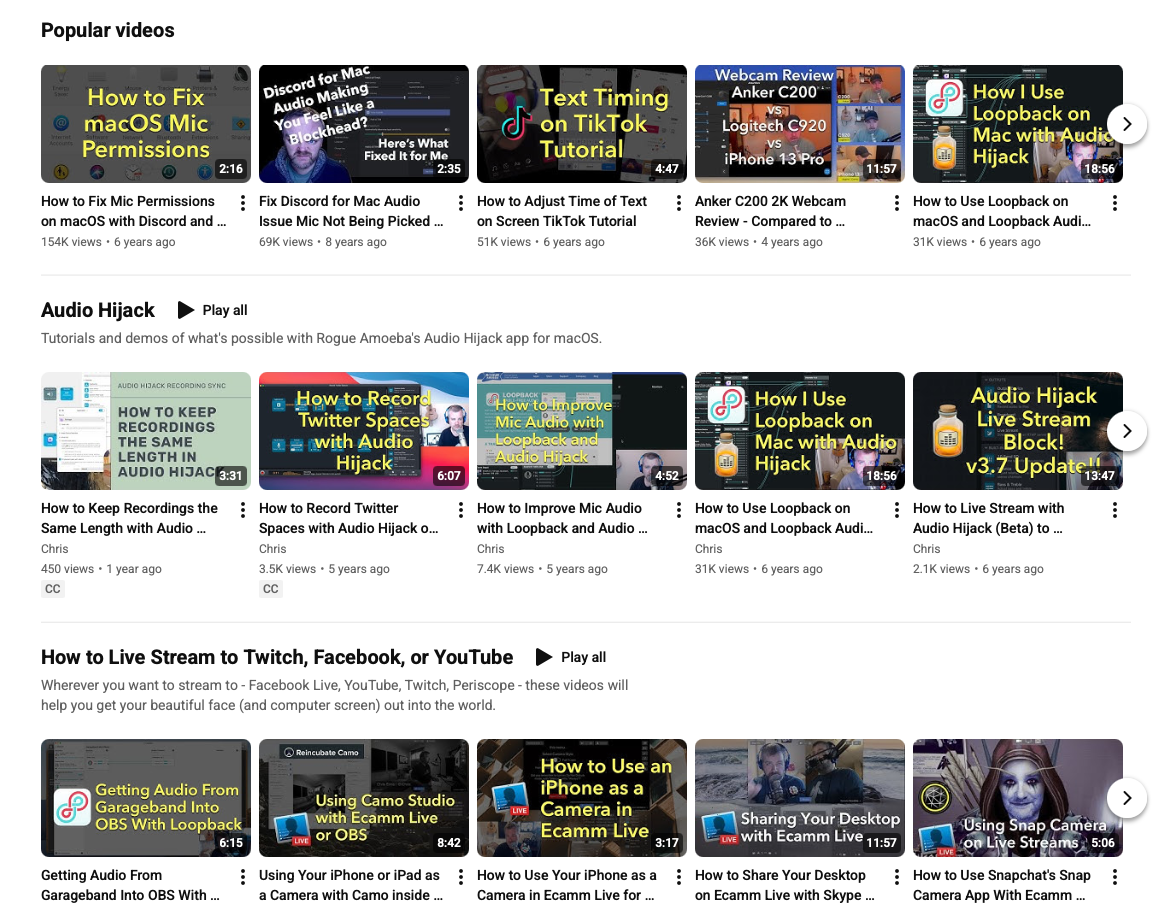This screenshot has height=909, width=1169.
Task: Show next videos in Popular videos row
Action: click(x=1127, y=124)
